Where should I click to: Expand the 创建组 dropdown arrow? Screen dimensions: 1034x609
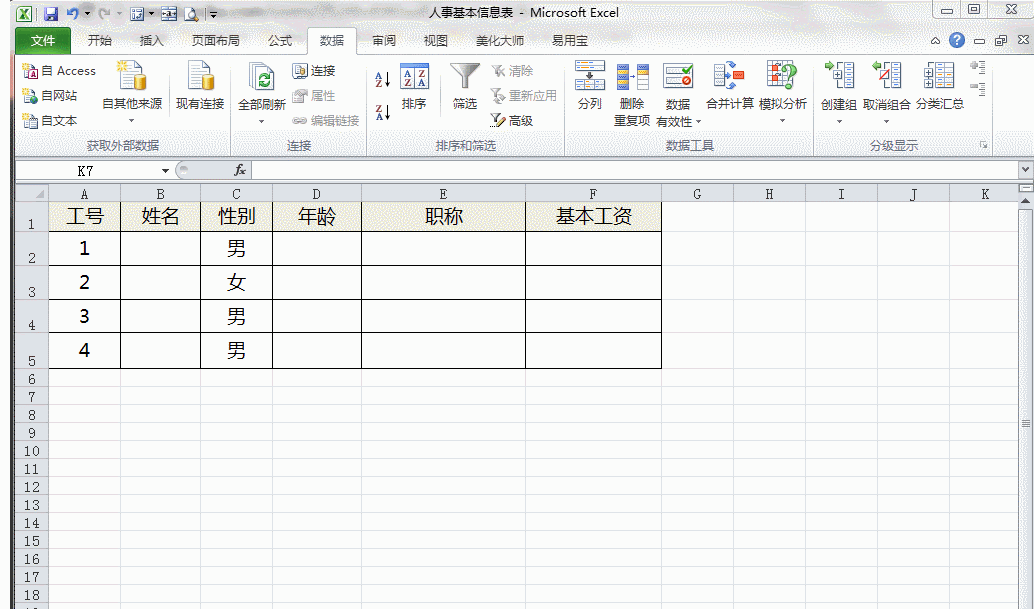click(x=839, y=121)
